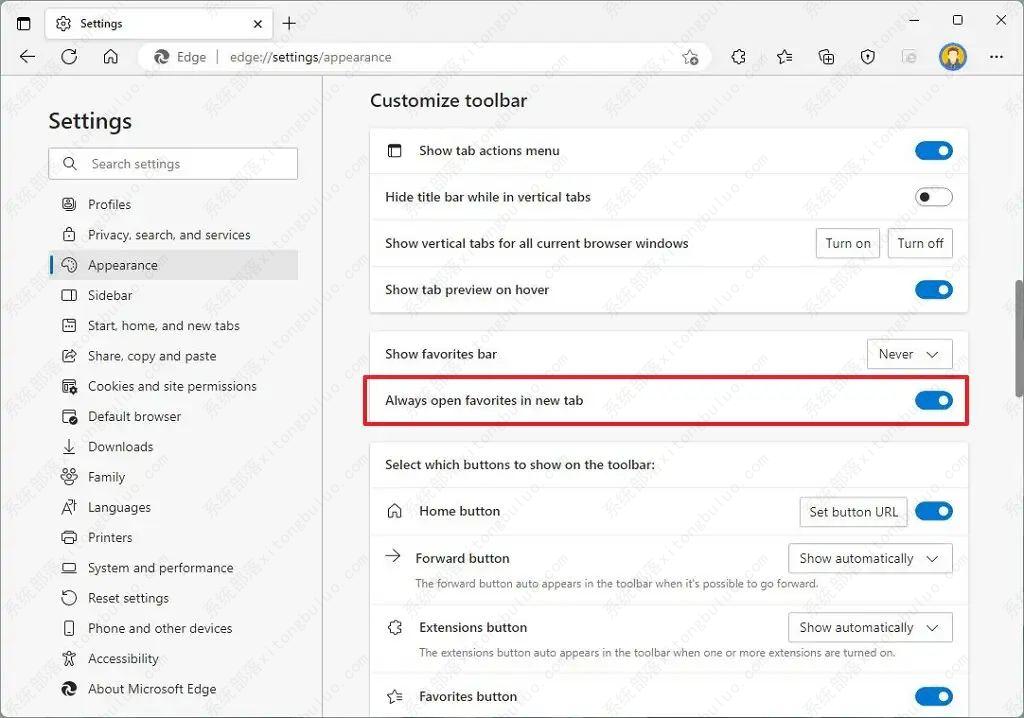Open the Favorites star-list toolbar icon
The height and width of the screenshot is (718, 1024).
click(x=784, y=57)
